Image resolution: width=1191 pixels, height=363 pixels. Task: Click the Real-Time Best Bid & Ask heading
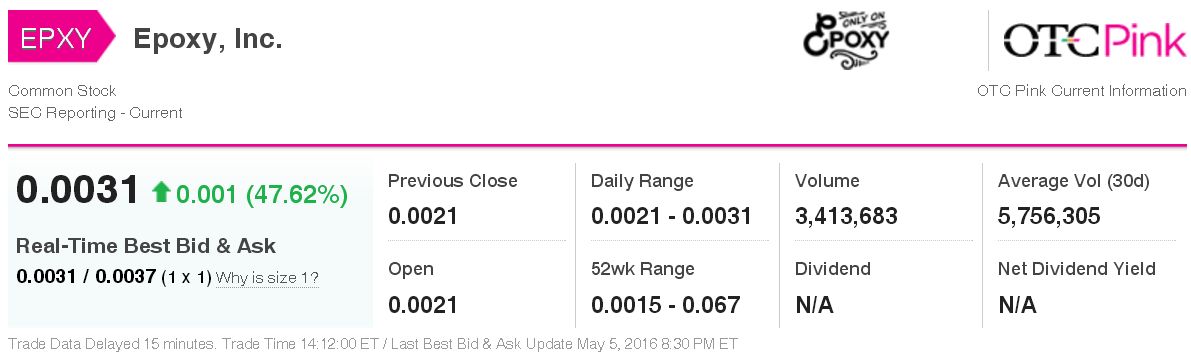[x=146, y=246]
